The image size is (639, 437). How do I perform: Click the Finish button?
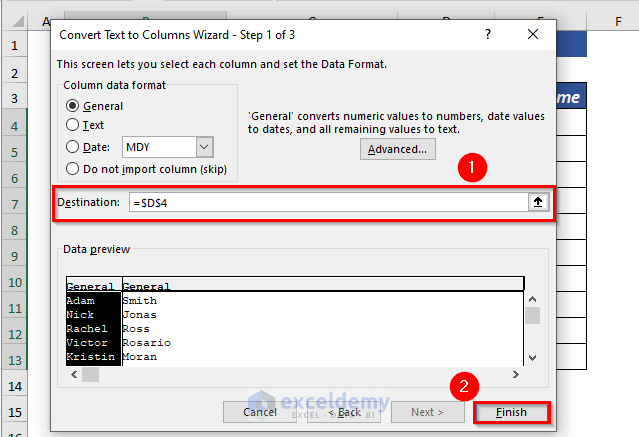[511, 413]
